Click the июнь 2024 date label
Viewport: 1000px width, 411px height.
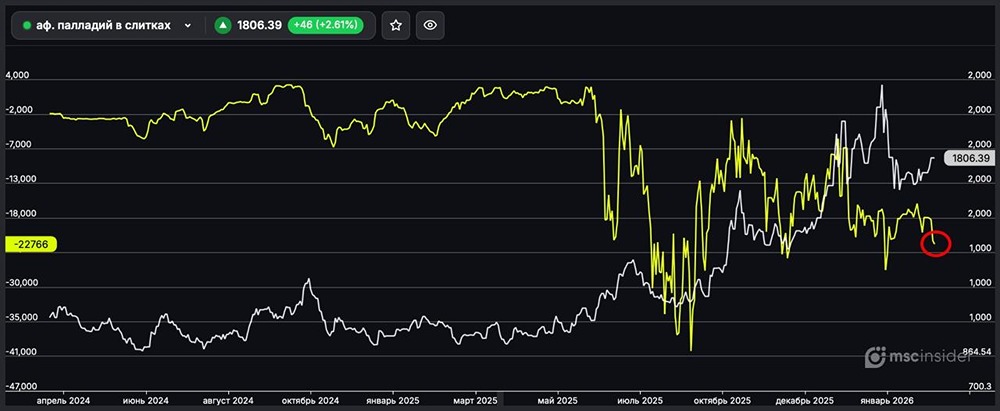(147, 401)
